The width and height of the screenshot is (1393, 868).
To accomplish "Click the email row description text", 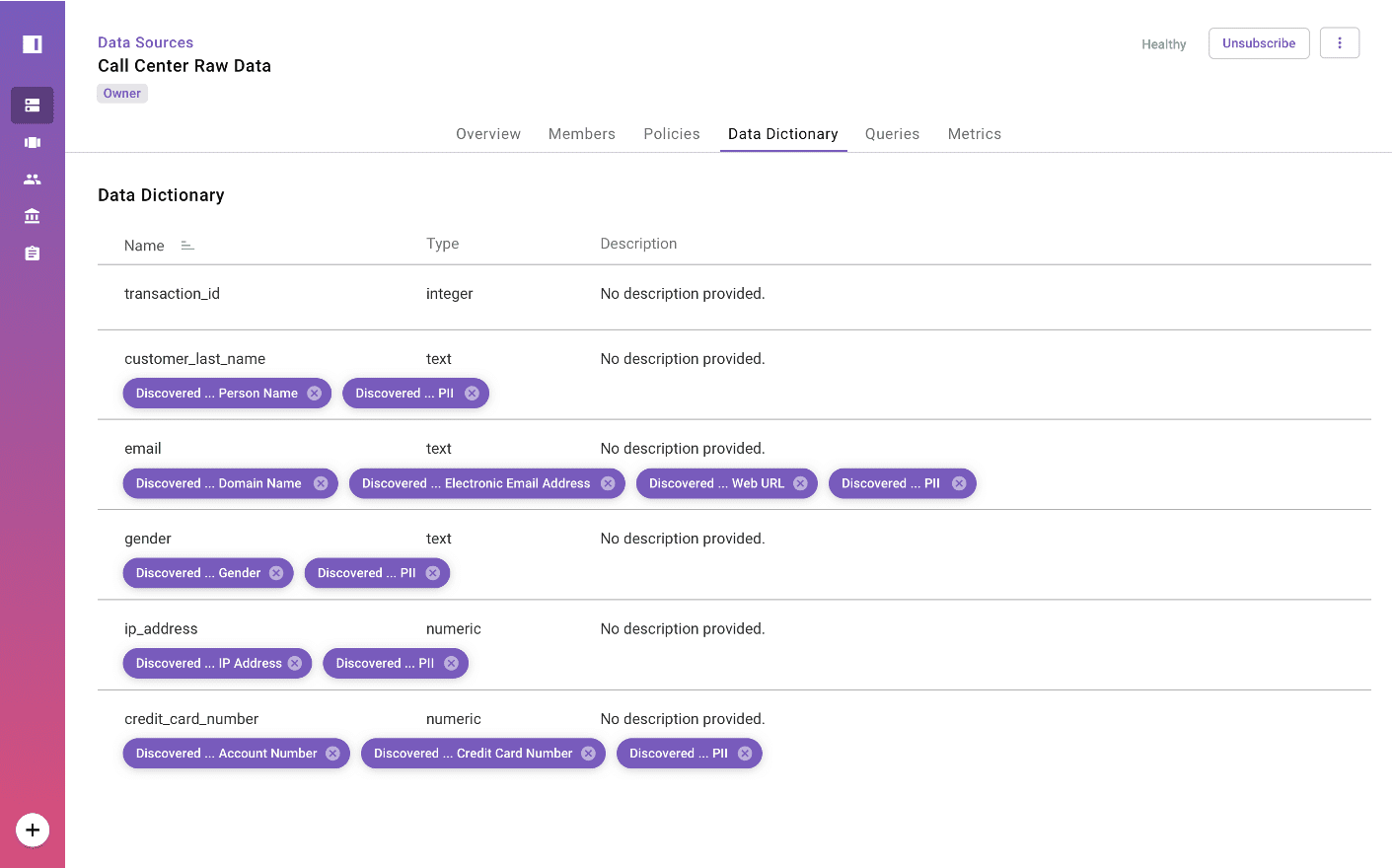I will pos(682,449).
